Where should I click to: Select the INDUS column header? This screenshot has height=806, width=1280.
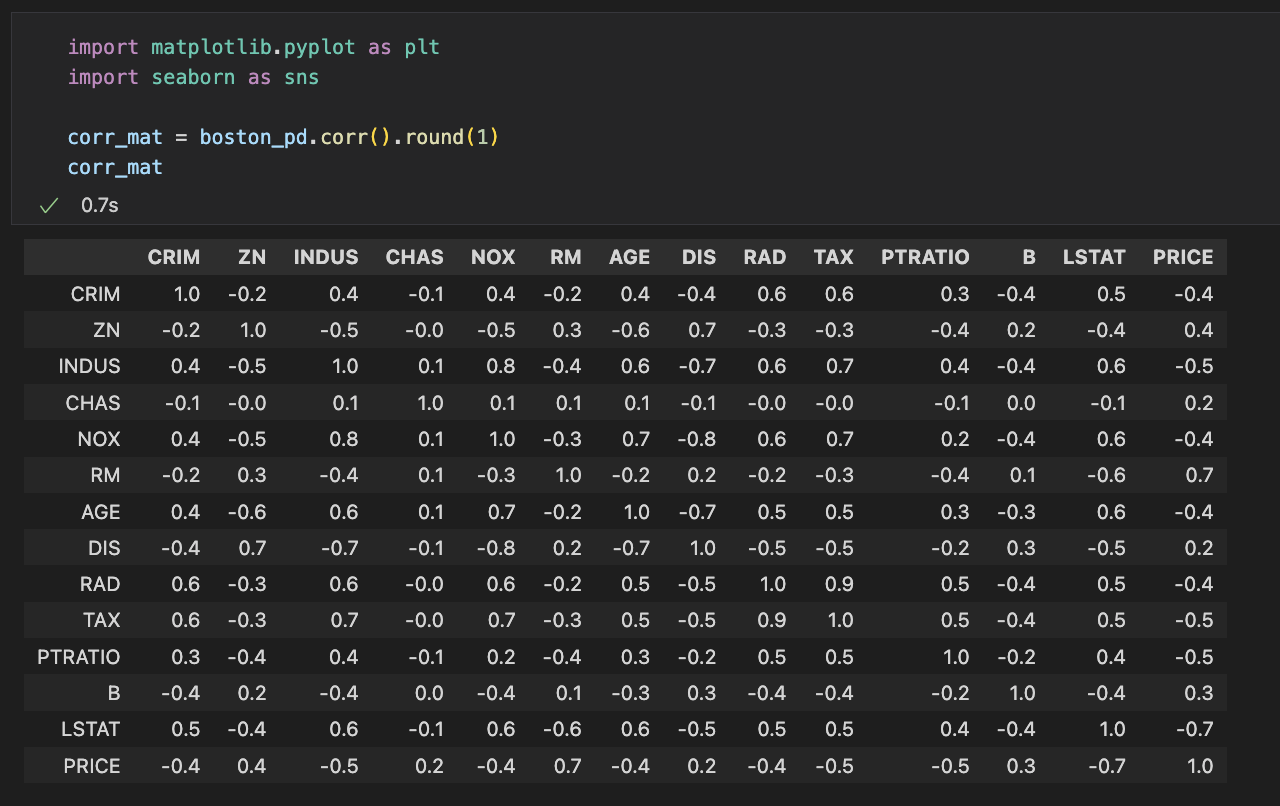click(326, 257)
